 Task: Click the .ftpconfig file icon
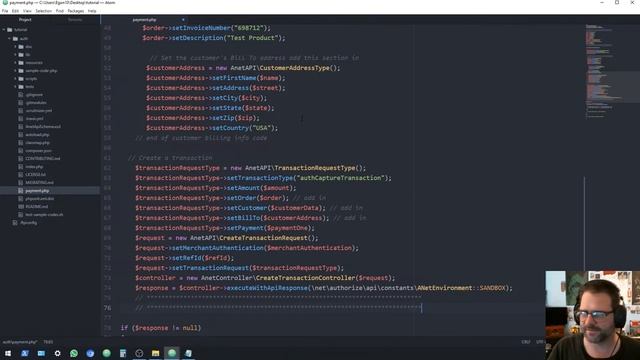[x=15, y=223]
